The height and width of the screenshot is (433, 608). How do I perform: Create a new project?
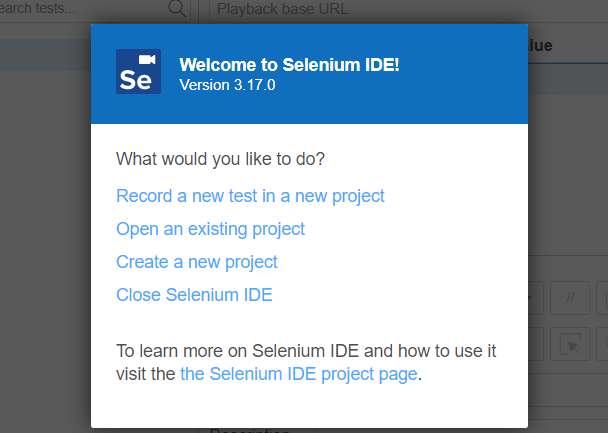pos(197,262)
